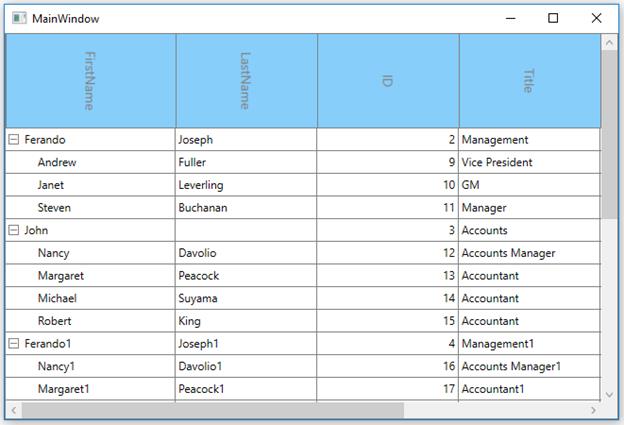Screen dimensions: 624x425
Task: Maximize the MainWindow window
Action: (553, 18)
